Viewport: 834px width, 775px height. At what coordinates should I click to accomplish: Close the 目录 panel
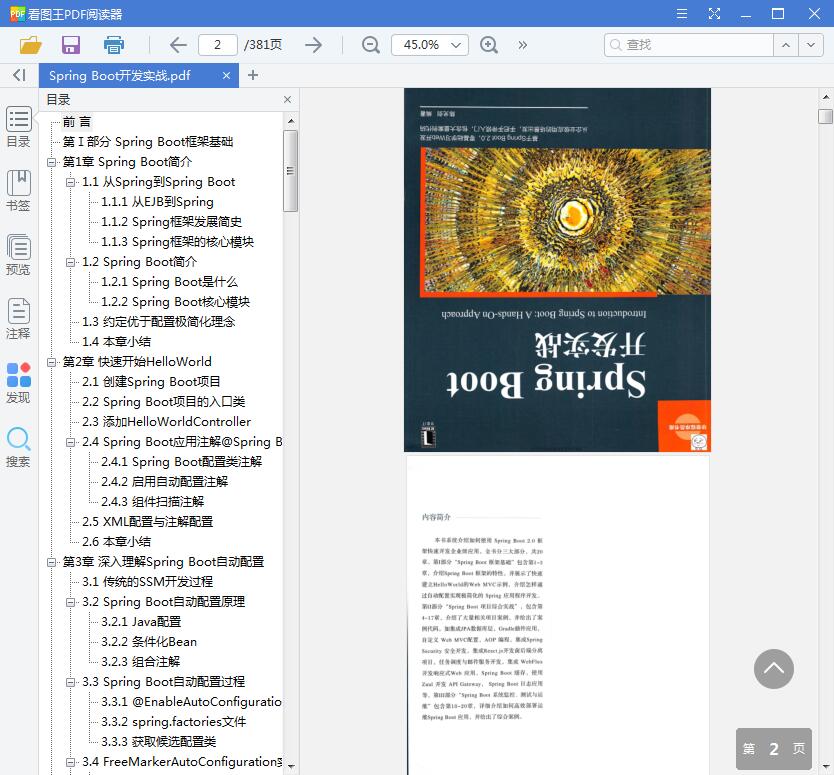(287, 99)
